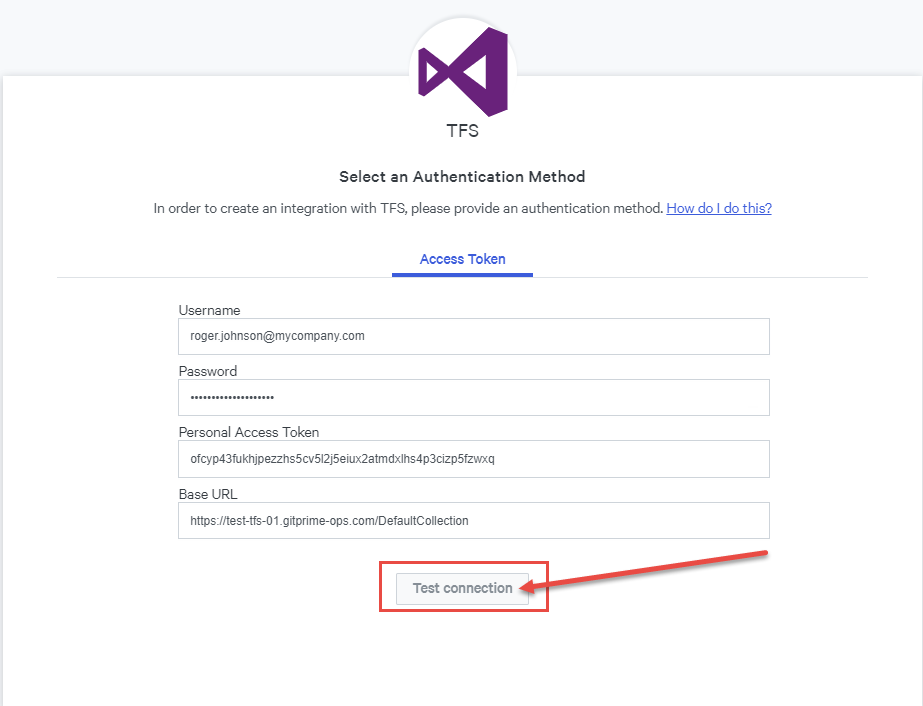The width and height of the screenshot is (923, 706).
Task: Click the Base URL label
Action: (x=208, y=494)
